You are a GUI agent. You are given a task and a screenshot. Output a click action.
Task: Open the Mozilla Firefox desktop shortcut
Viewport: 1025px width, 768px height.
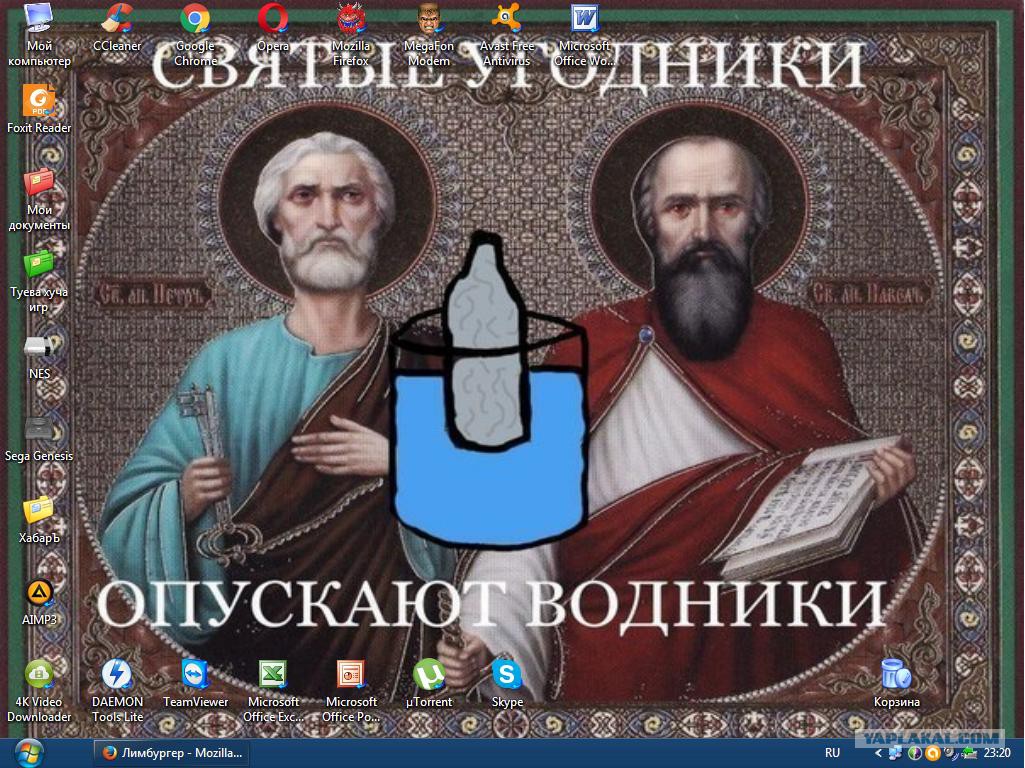[x=351, y=34]
